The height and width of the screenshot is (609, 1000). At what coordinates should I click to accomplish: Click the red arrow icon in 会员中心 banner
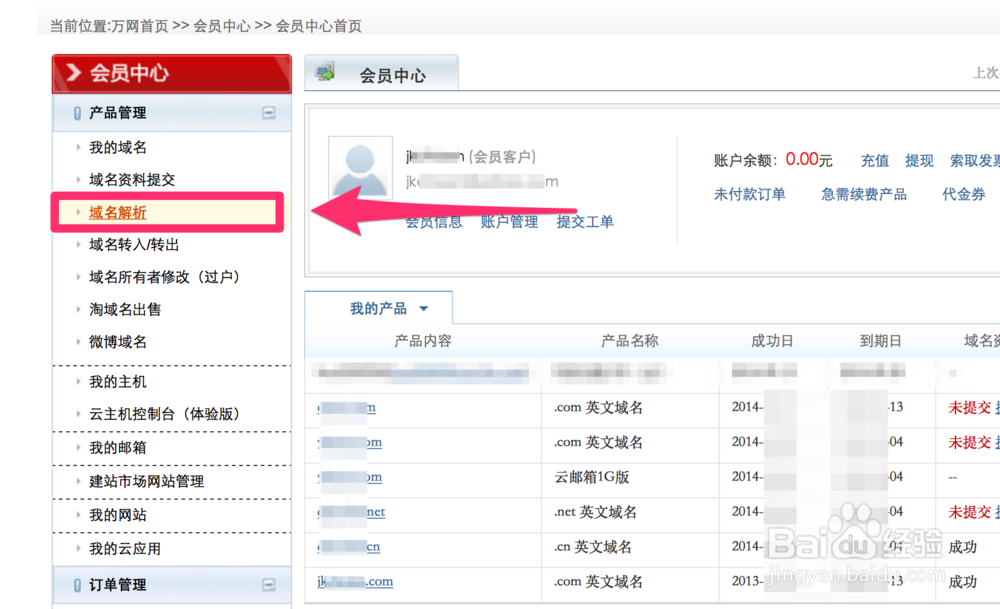(x=73, y=72)
